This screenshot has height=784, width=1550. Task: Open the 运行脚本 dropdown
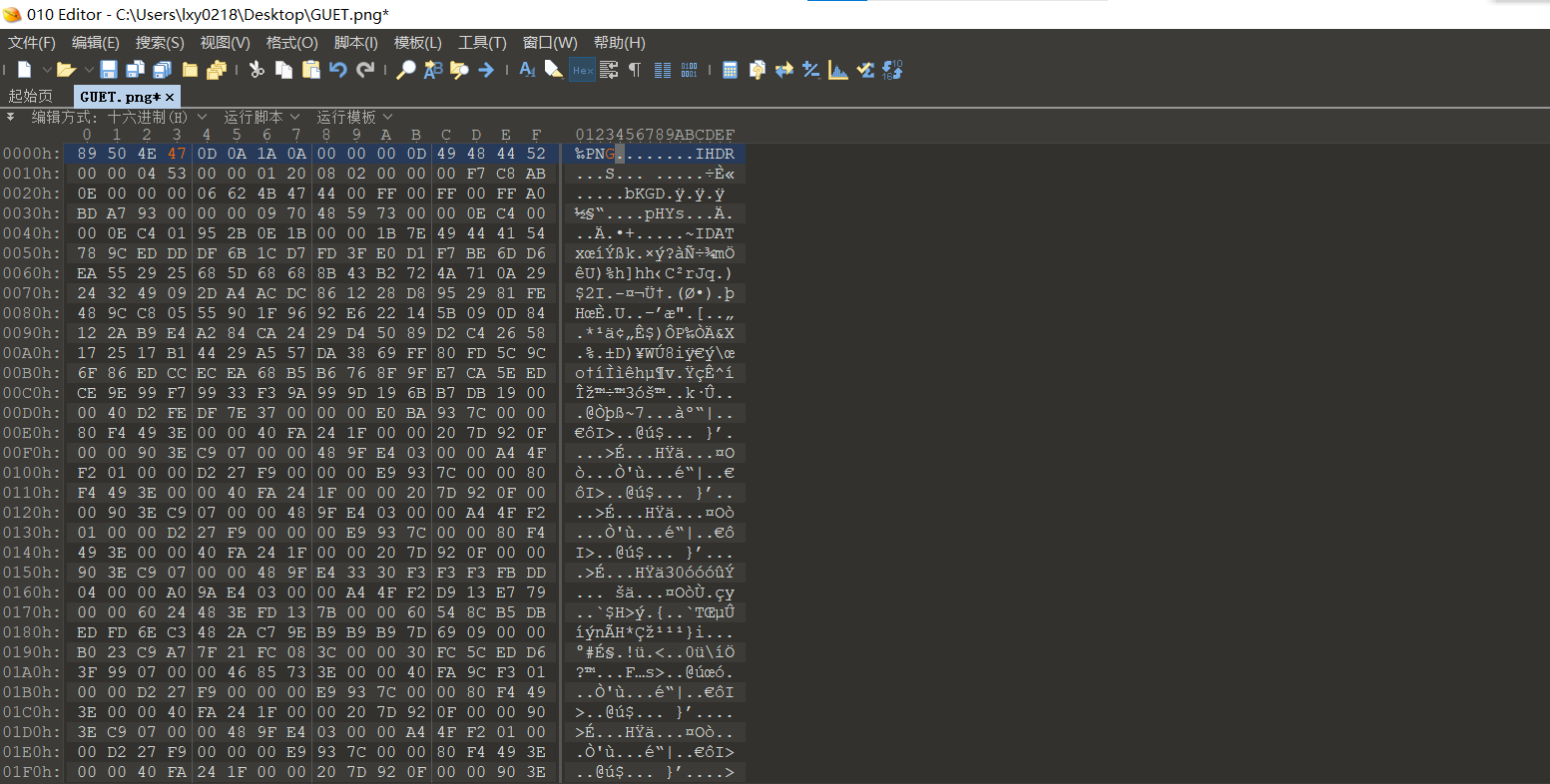[x=260, y=117]
